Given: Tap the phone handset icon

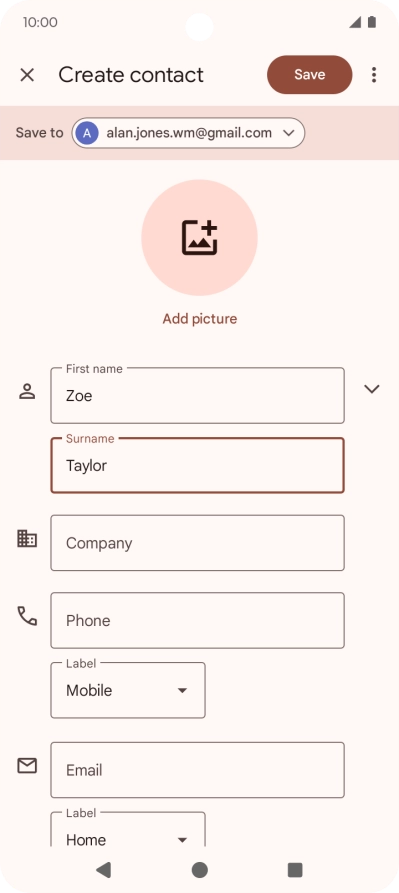Looking at the screenshot, I should 27,616.
